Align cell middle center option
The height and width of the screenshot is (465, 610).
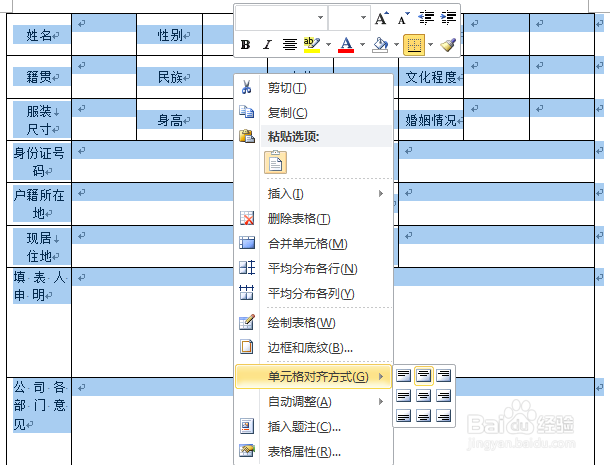pyautogui.click(x=424, y=396)
